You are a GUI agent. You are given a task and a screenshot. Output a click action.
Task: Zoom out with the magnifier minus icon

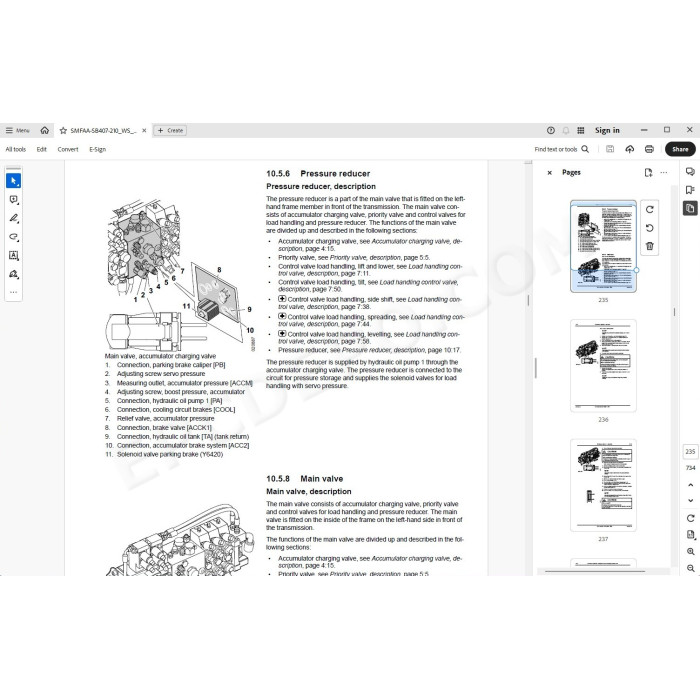[x=690, y=569]
